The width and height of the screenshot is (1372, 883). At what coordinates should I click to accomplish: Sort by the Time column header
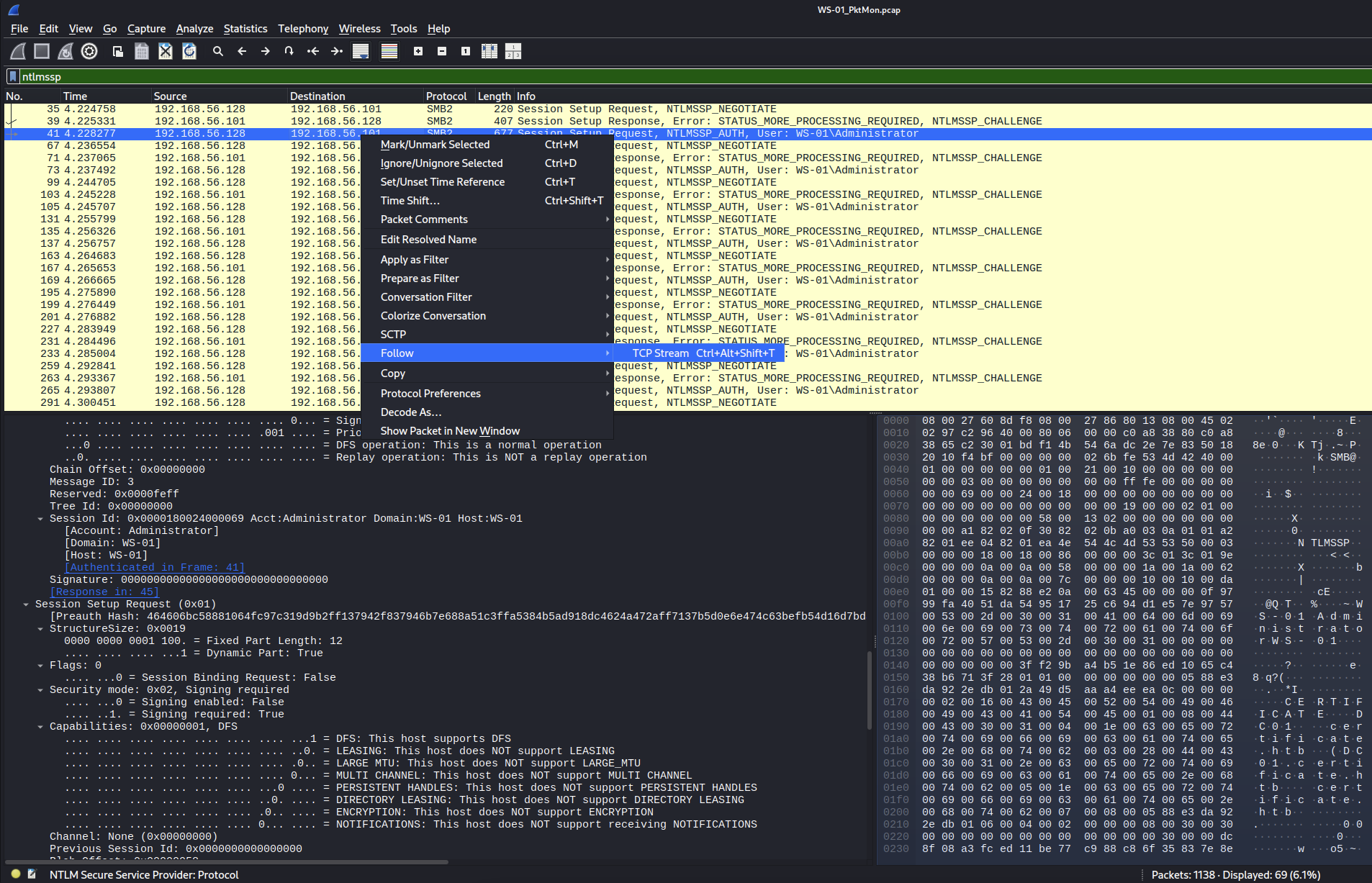tap(105, 96)
